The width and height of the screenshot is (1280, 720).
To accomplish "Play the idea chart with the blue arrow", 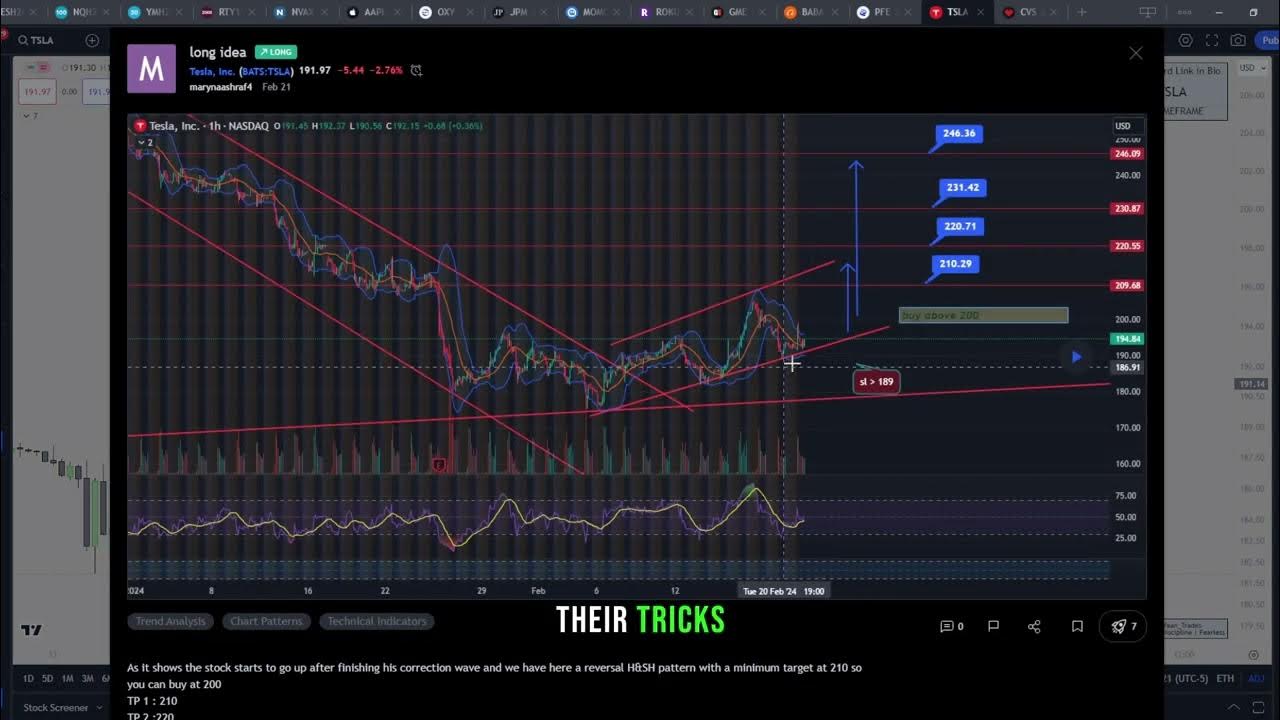I will [x=1076, y=356].
